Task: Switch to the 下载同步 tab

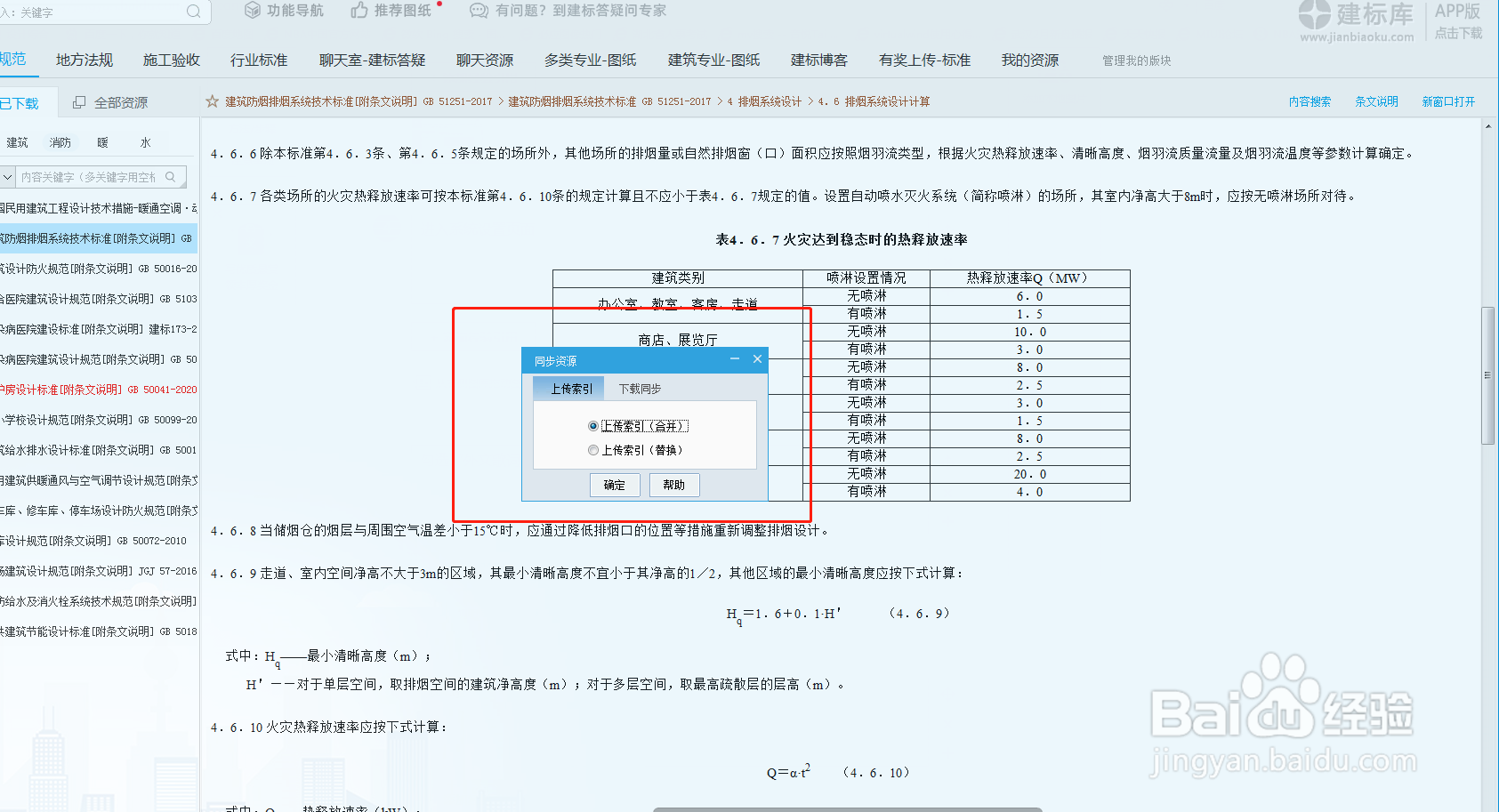Action: [639, 388]
